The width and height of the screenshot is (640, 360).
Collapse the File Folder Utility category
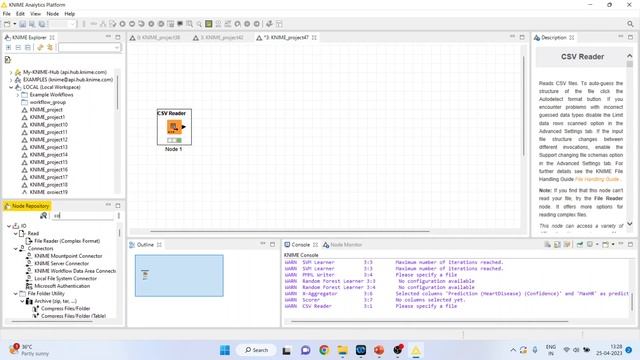click(16, 293)
